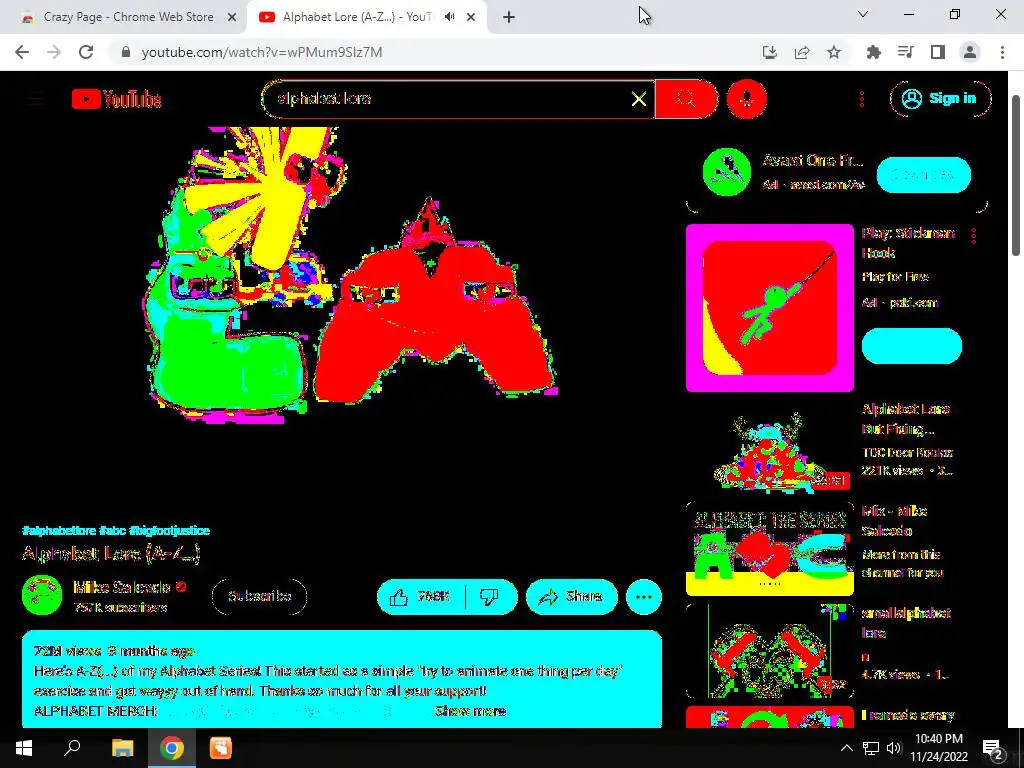Open Mike Salcedo channel avatar

point(42,595)
